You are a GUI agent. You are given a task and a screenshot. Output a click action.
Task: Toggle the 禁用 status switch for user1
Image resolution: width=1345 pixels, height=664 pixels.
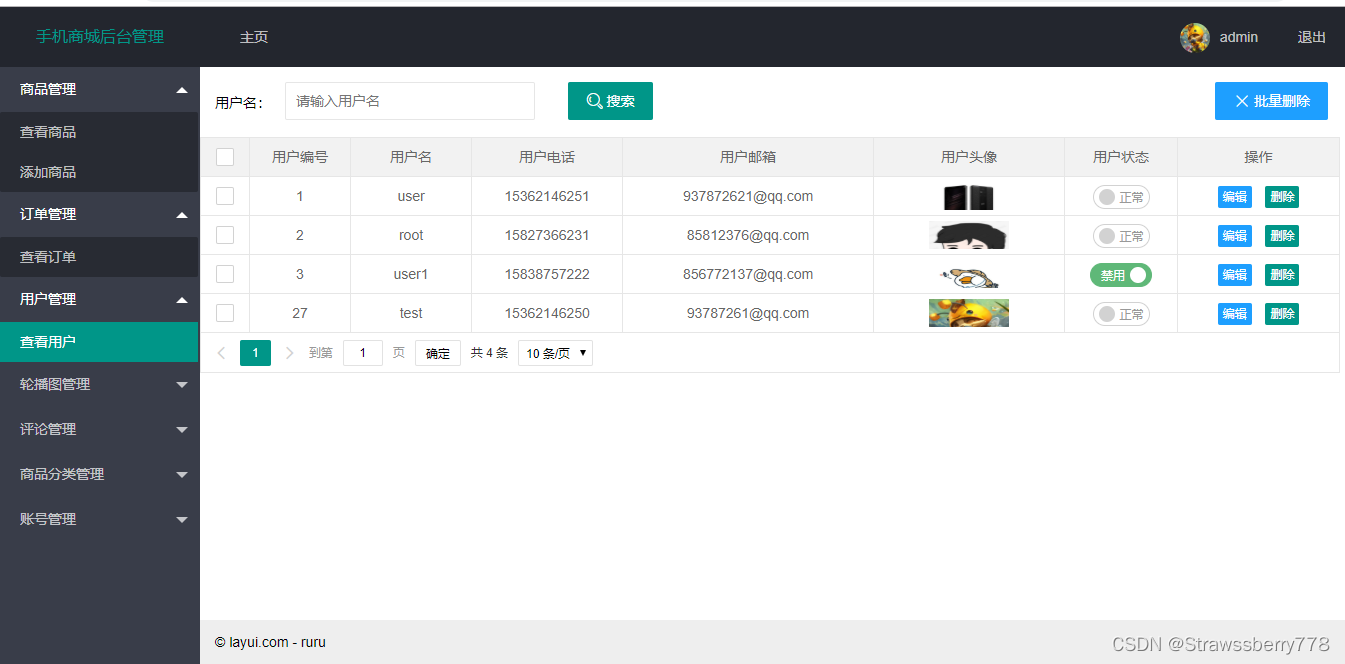click(x=1121, y=275)
